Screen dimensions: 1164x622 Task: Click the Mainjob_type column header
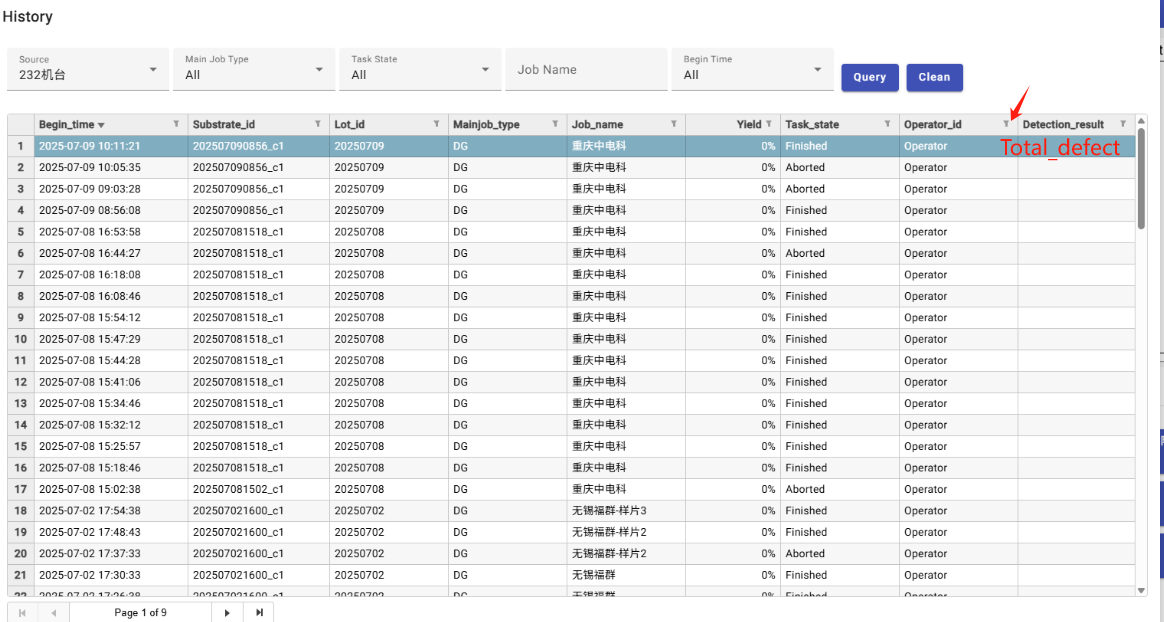[486, 125]
